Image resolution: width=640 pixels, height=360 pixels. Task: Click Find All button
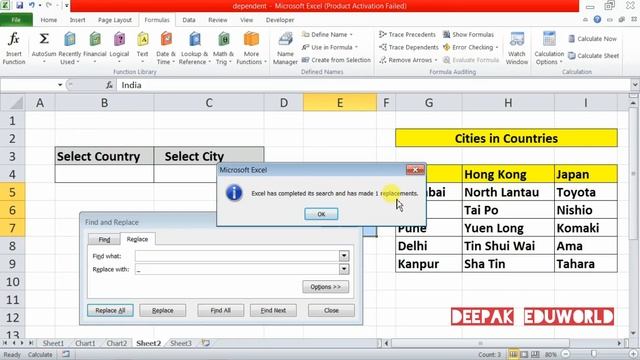pos(220,310)
